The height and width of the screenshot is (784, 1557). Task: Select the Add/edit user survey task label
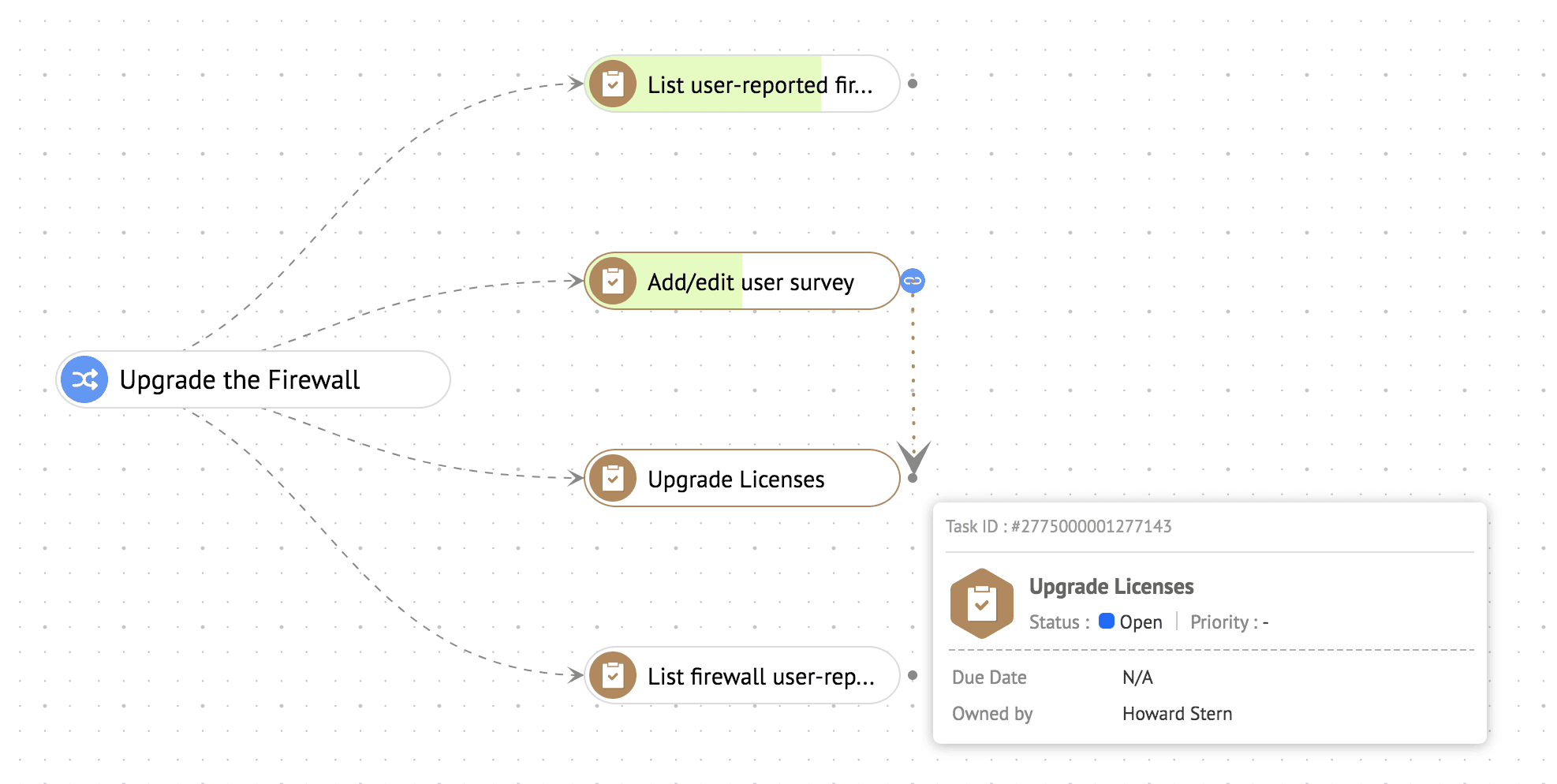750,282
